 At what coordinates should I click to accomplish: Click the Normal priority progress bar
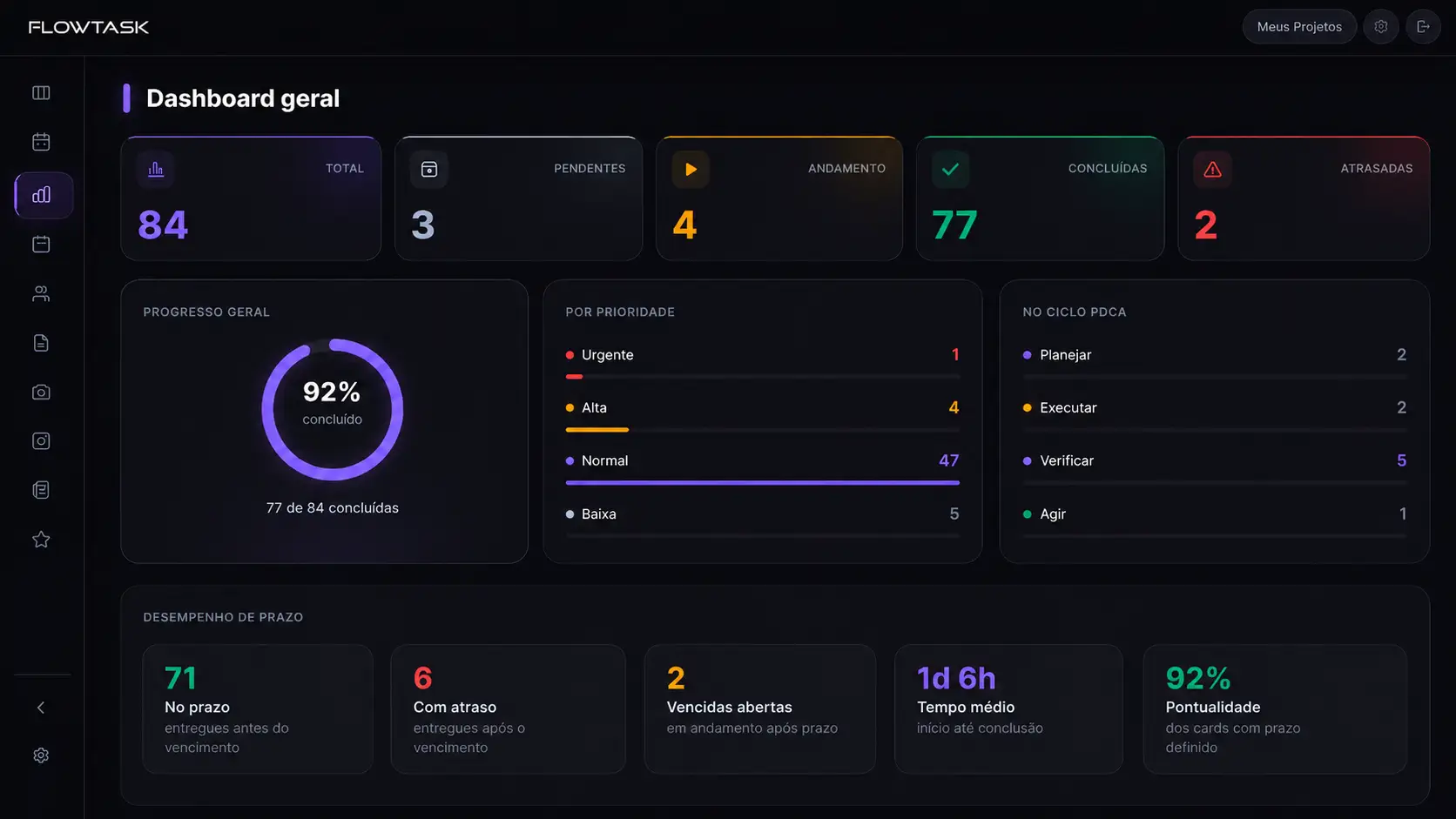[x=763, y=482]
